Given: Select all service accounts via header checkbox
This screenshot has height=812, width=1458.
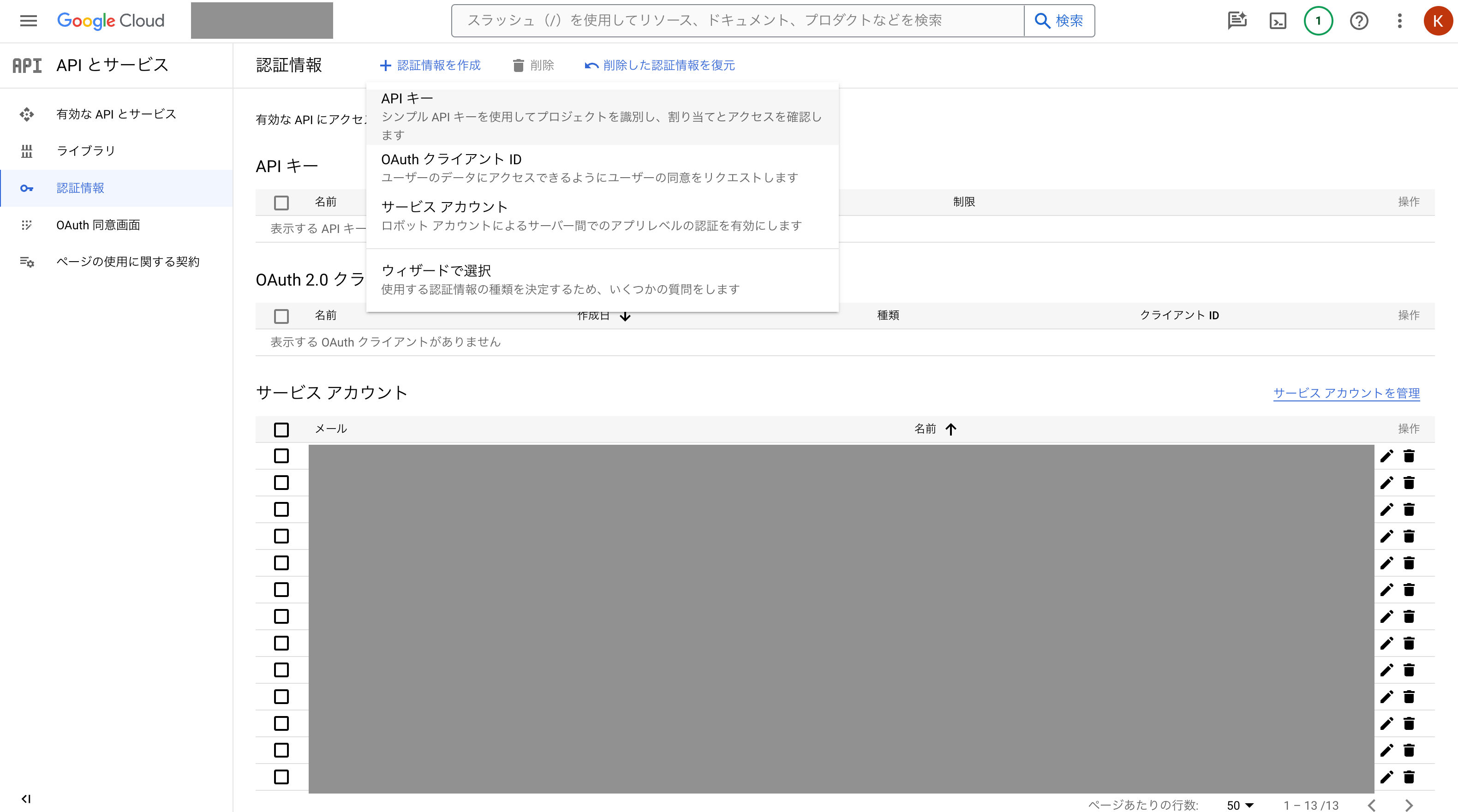Looking at the screenshot, I should click(x=281, y=430).
